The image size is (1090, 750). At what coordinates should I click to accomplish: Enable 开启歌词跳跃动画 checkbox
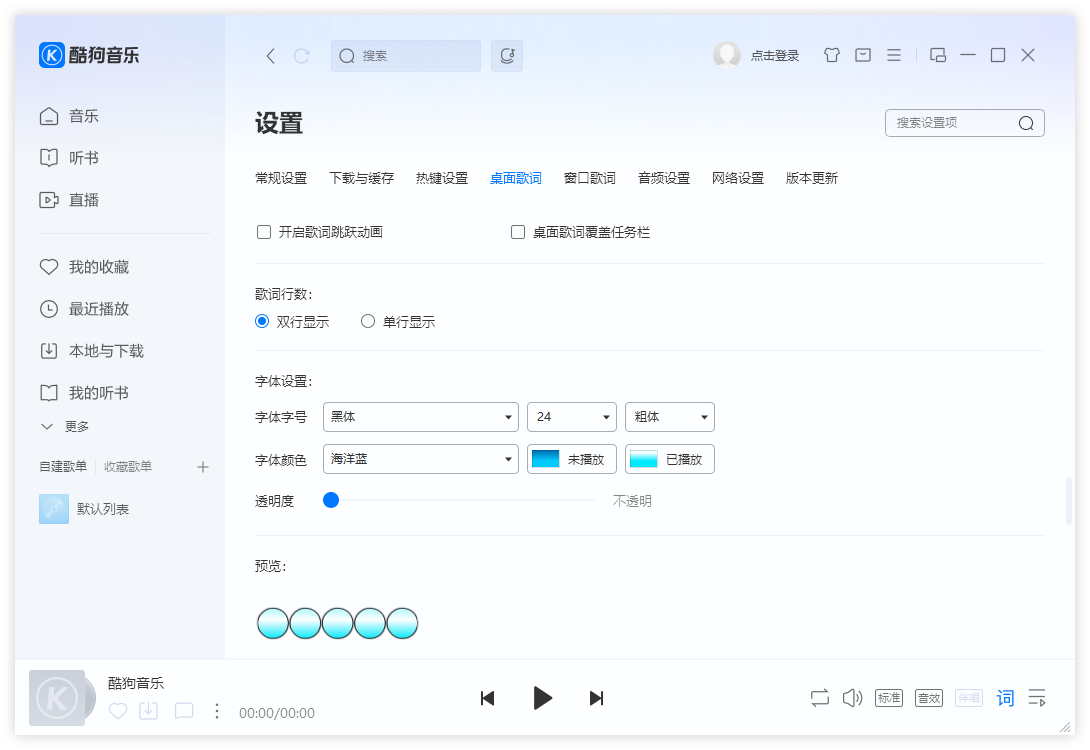263,231
